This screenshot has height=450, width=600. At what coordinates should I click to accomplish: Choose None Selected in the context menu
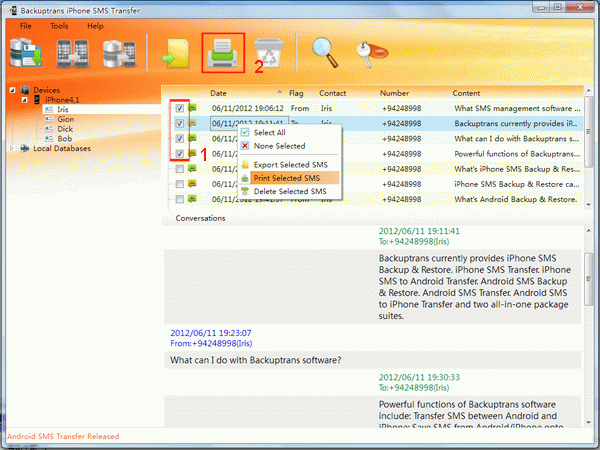[x=290, y=146]
